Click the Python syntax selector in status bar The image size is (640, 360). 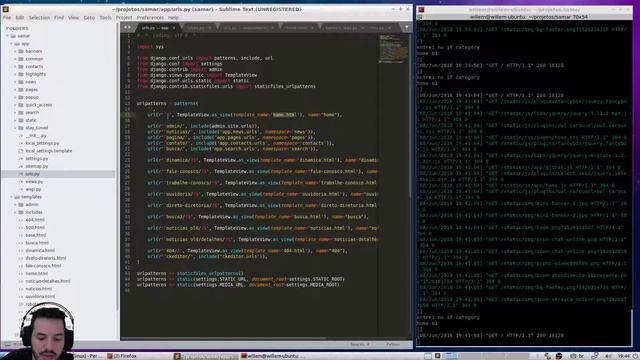click(393, 344)
